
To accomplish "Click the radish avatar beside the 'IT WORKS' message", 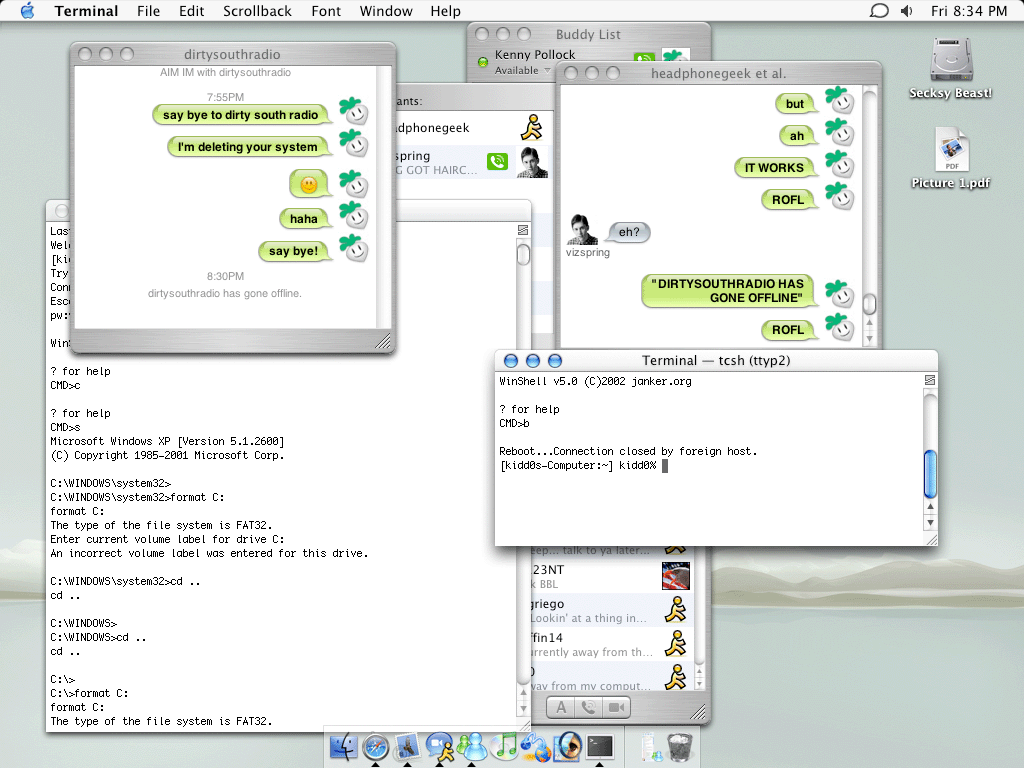I will (x=840, y=165).
